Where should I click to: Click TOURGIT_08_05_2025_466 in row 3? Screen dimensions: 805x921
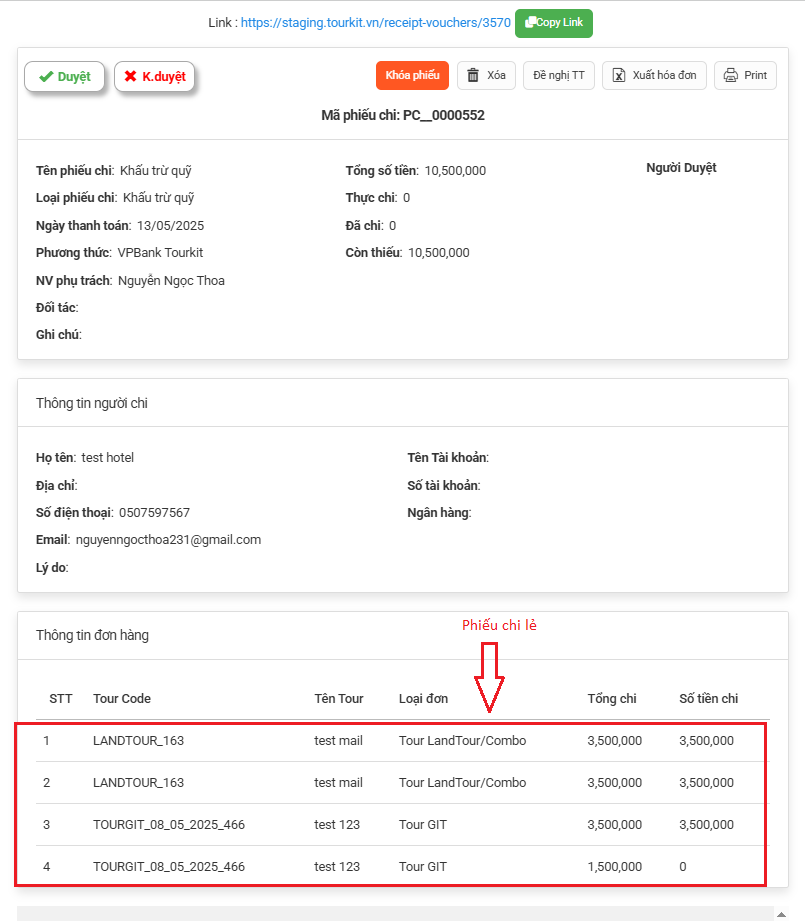[169, 825]
